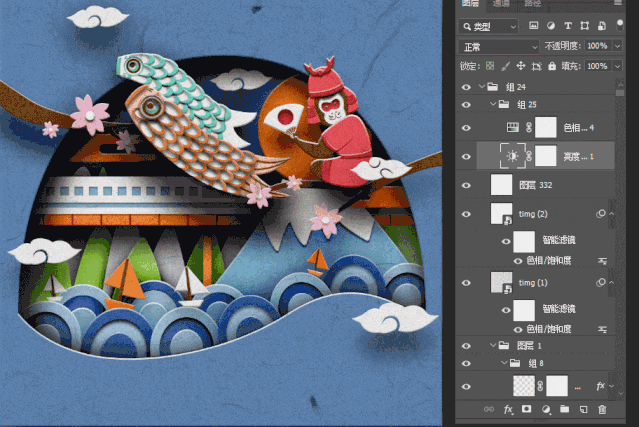
Task: Toggle visibility of 图层 332 layer
Action: [x=466, y=185]
